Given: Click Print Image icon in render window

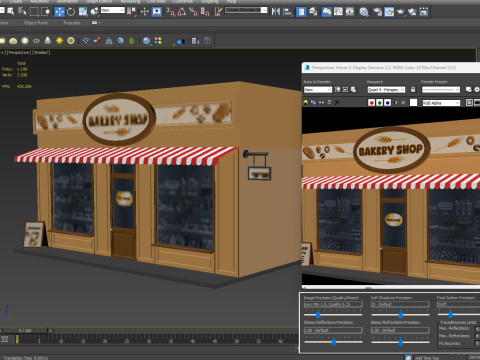Looking at the screenshot, I should coord(329,103).
